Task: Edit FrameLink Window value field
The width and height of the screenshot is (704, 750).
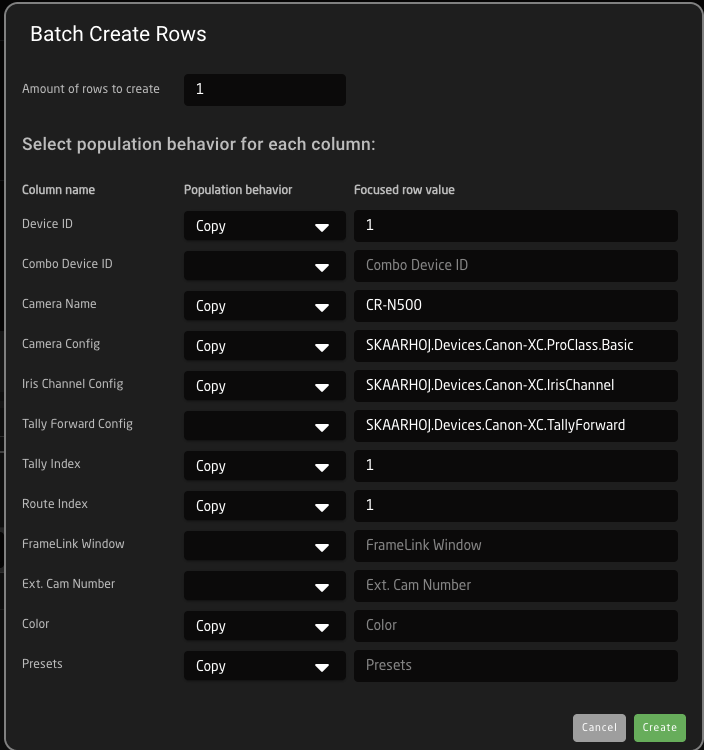Action: [x=516, y=546]
